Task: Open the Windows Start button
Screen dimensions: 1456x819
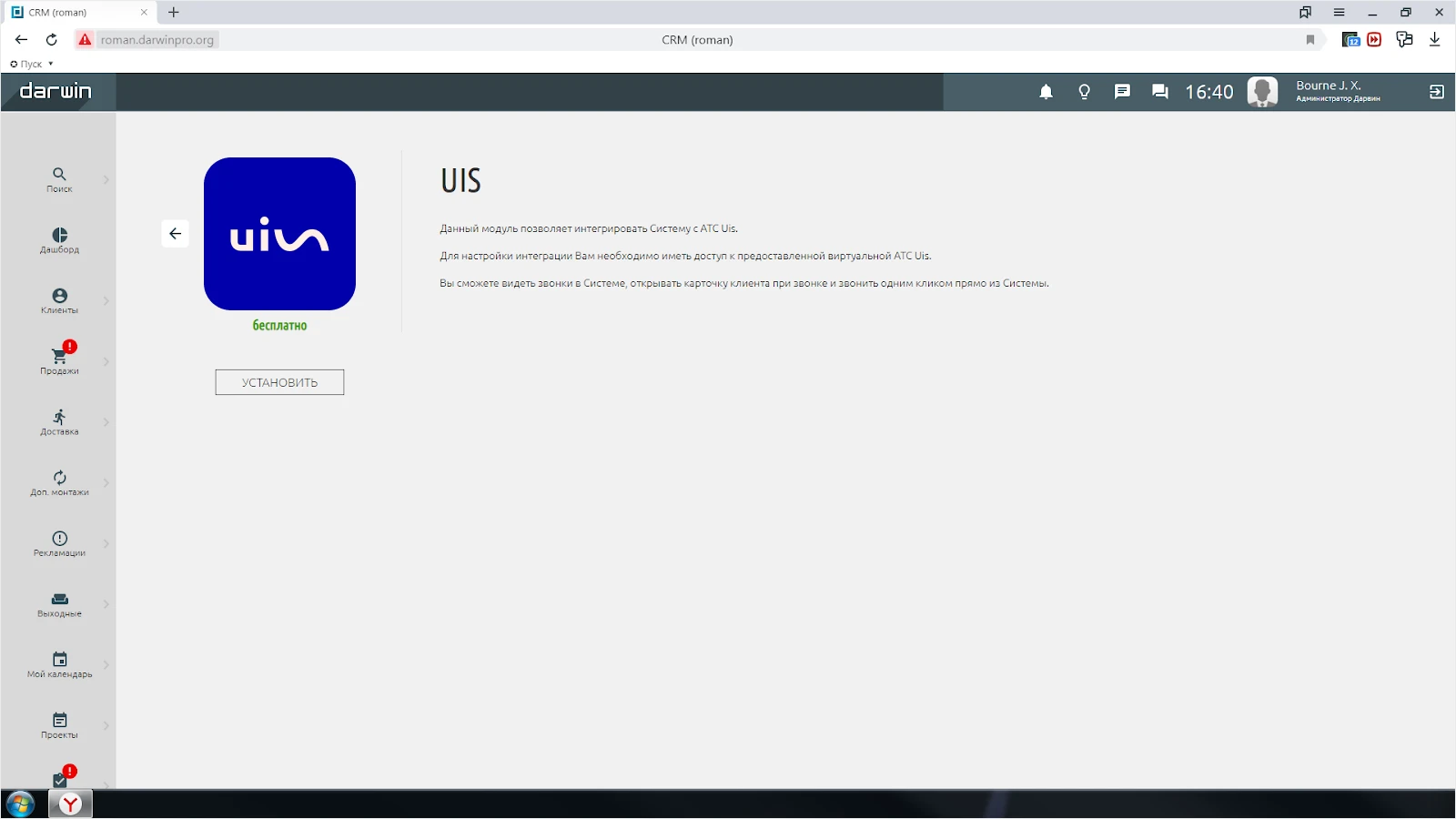Action: 20,804
